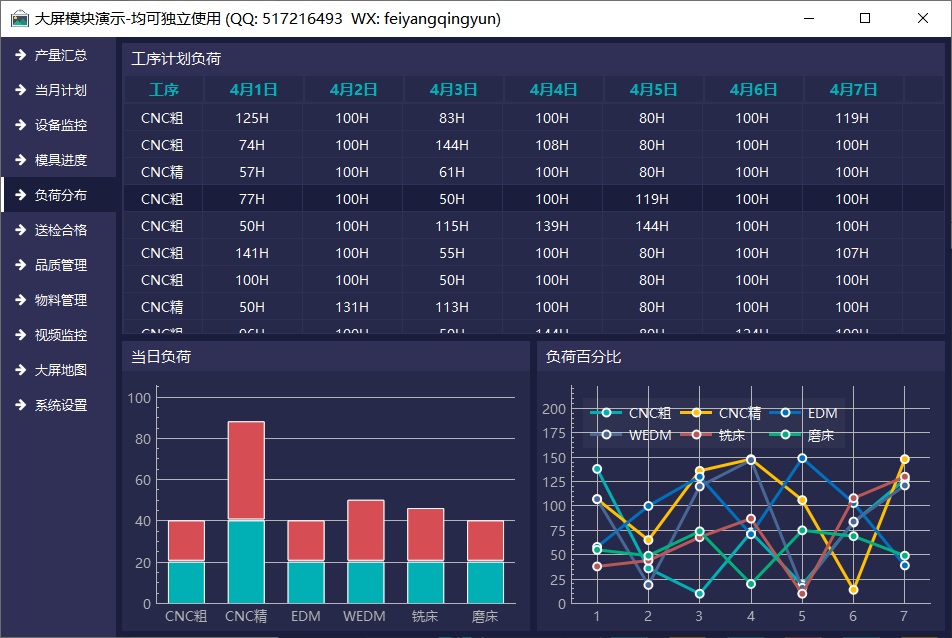Click the arrow icon next to 送检合格
This screenshot has width=952, height=638.
20,230
